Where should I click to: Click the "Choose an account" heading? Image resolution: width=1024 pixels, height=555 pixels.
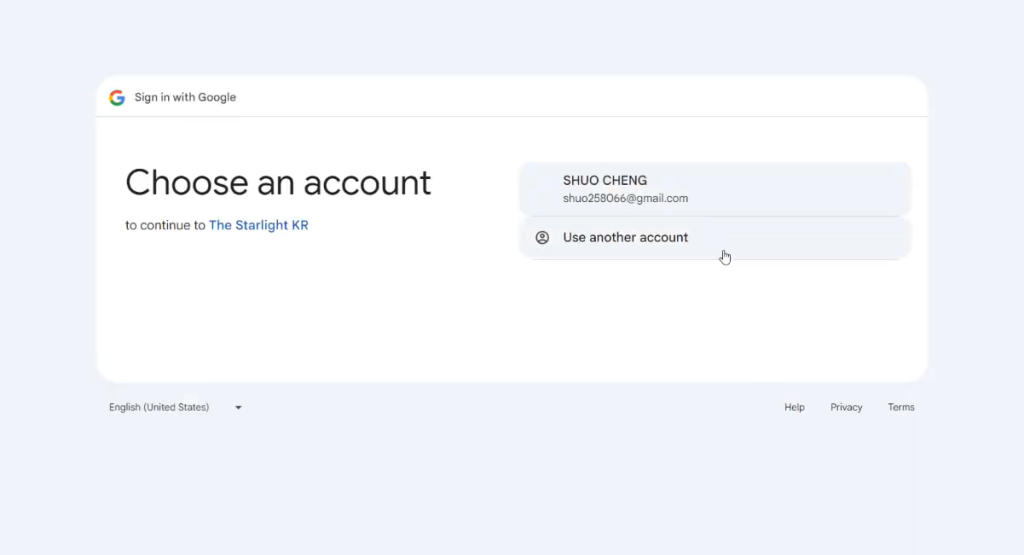click(x=278, y=183)
